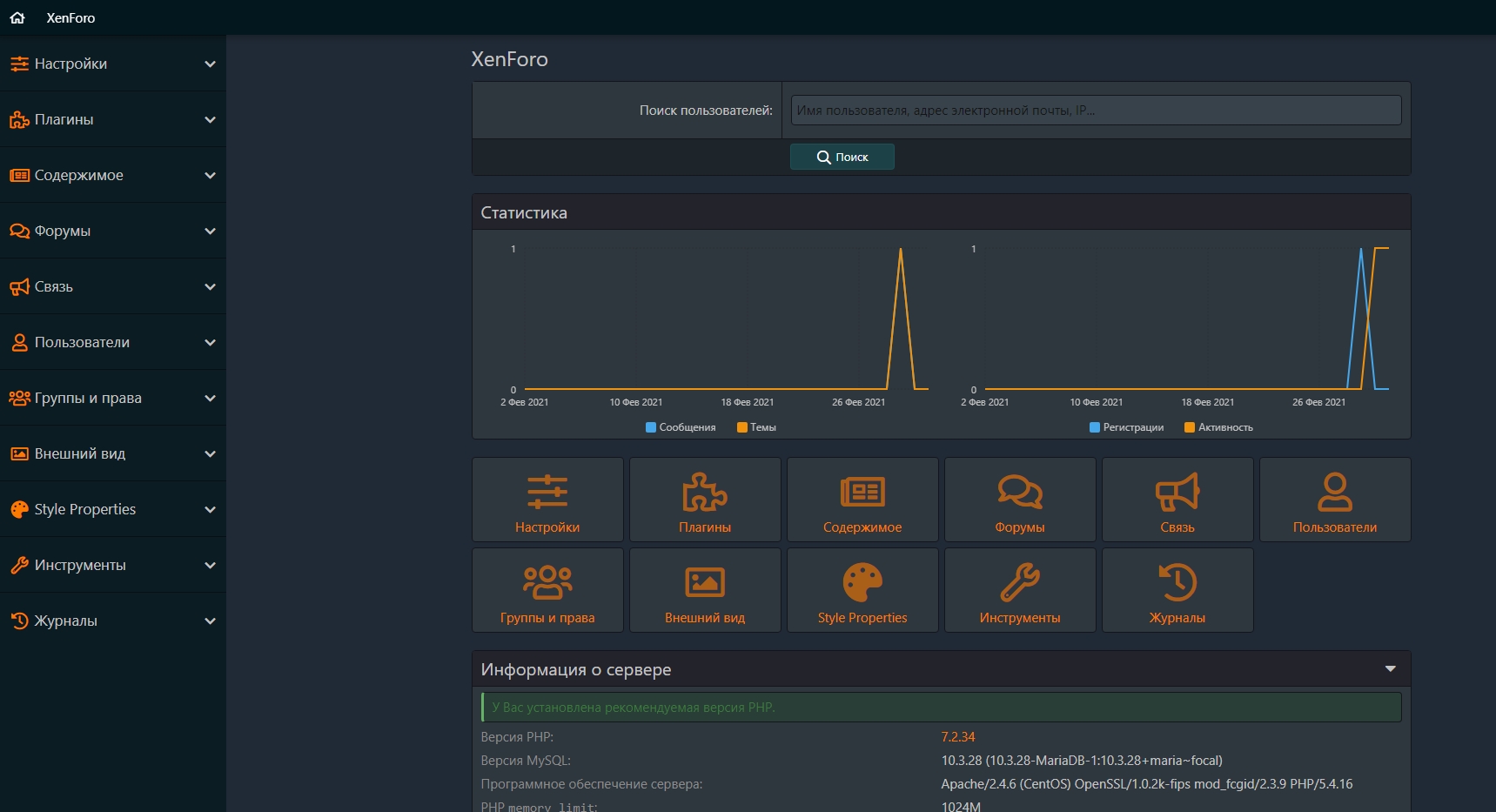
Task: Expand the Журналы sidebar chevron
Action: coord(210,621)
